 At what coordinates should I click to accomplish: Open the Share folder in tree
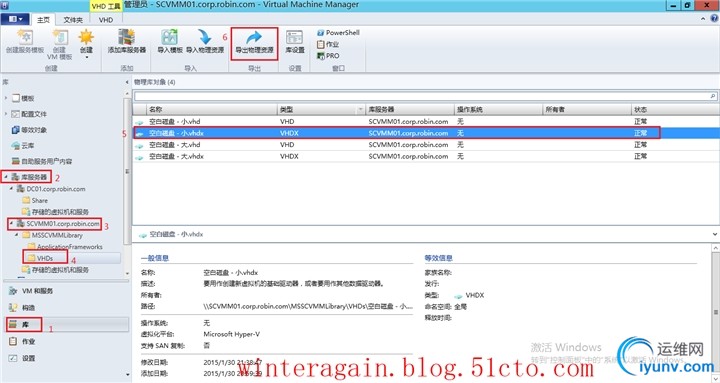pos(35,200)
